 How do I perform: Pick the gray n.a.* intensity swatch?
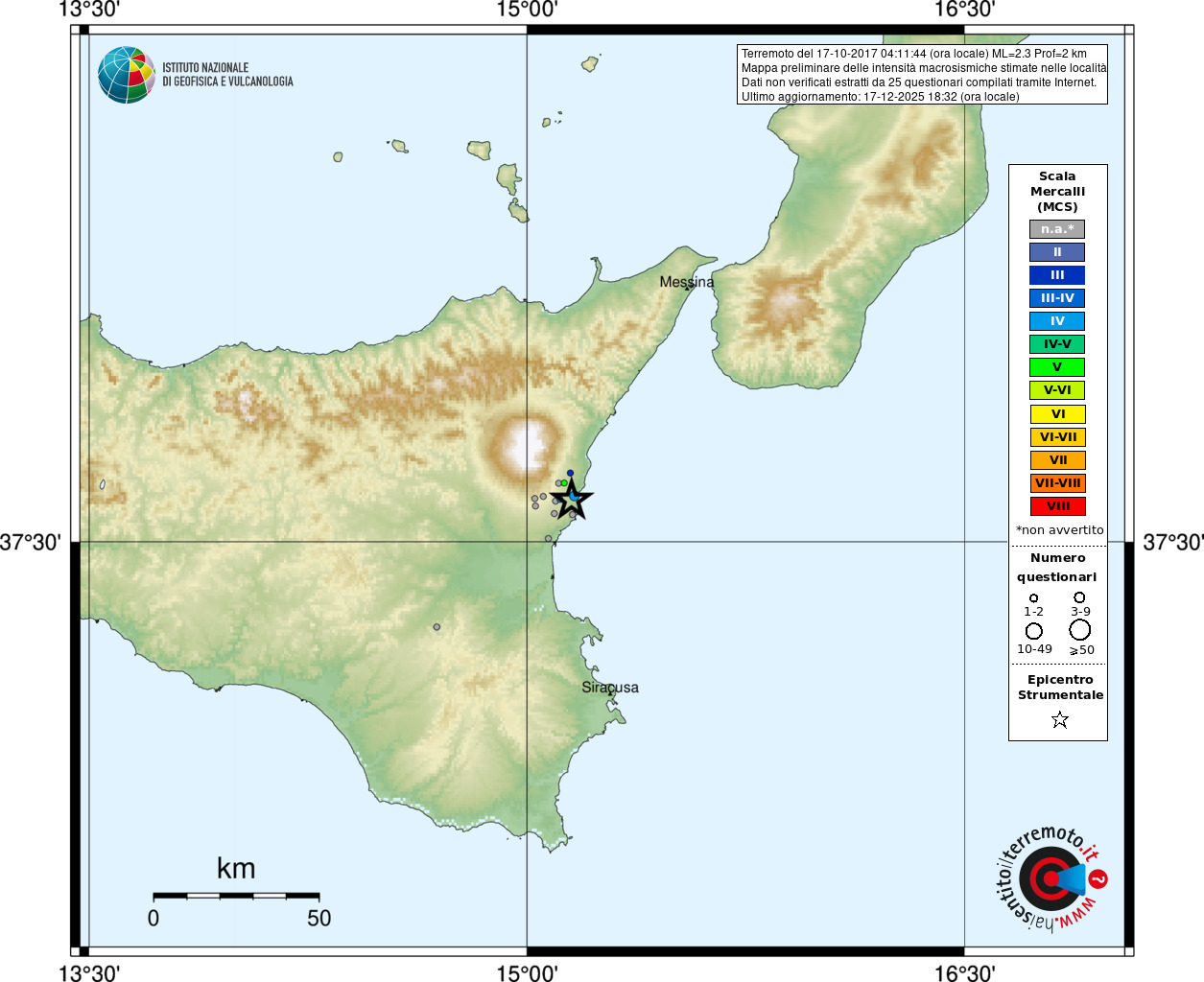tap(1057, 229)
